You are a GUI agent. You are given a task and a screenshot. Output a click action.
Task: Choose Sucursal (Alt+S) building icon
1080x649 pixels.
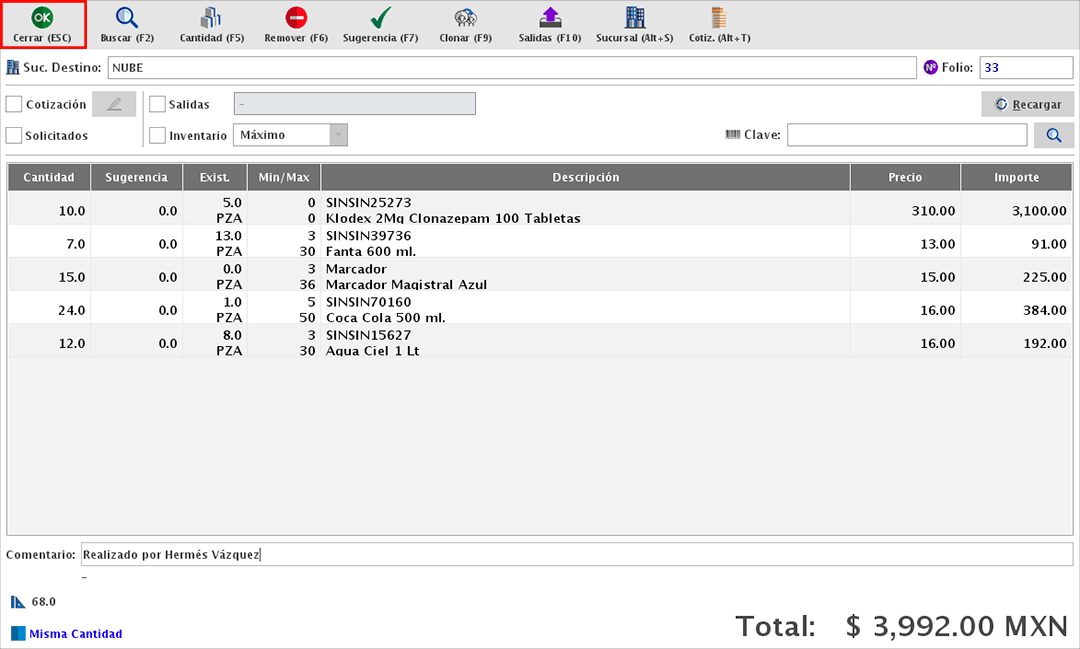pos(634,18)
